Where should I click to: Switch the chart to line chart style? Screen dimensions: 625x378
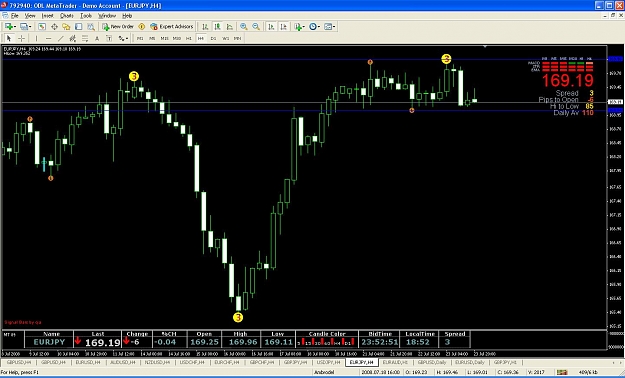[230, 26]
